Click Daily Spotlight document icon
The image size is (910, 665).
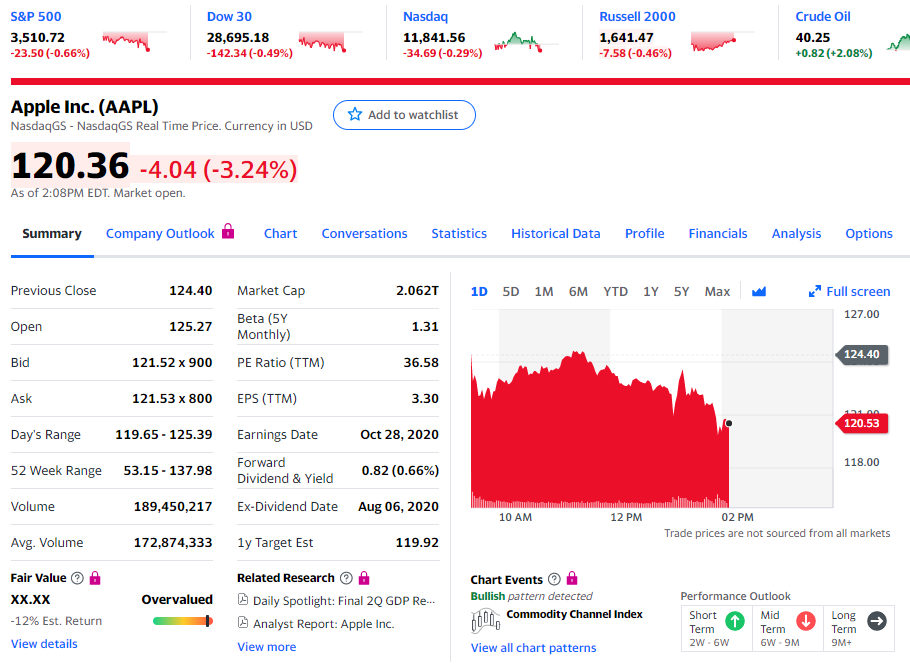[x=243, y=600]
